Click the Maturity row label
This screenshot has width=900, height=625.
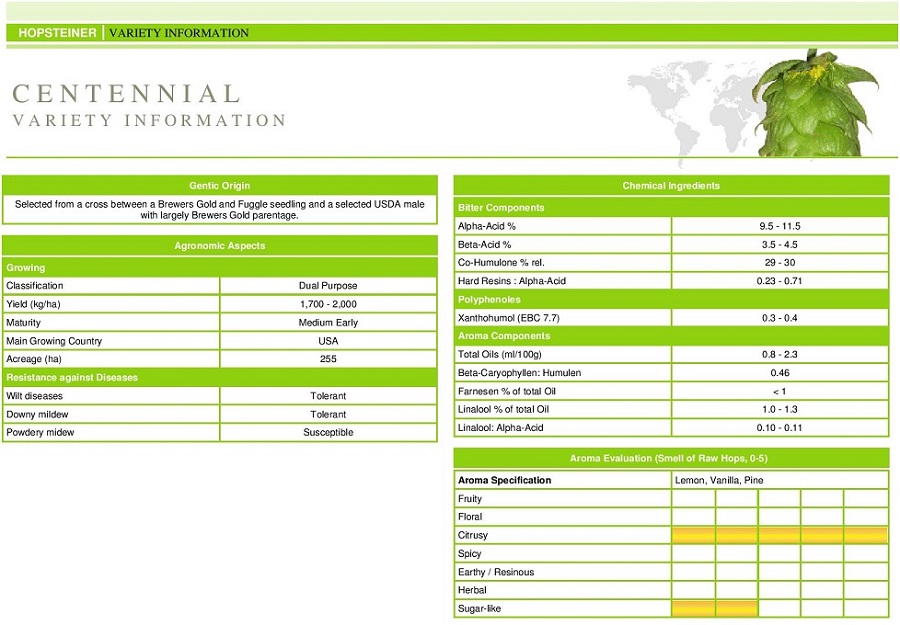pyautogui.click(x=23, y=322)
